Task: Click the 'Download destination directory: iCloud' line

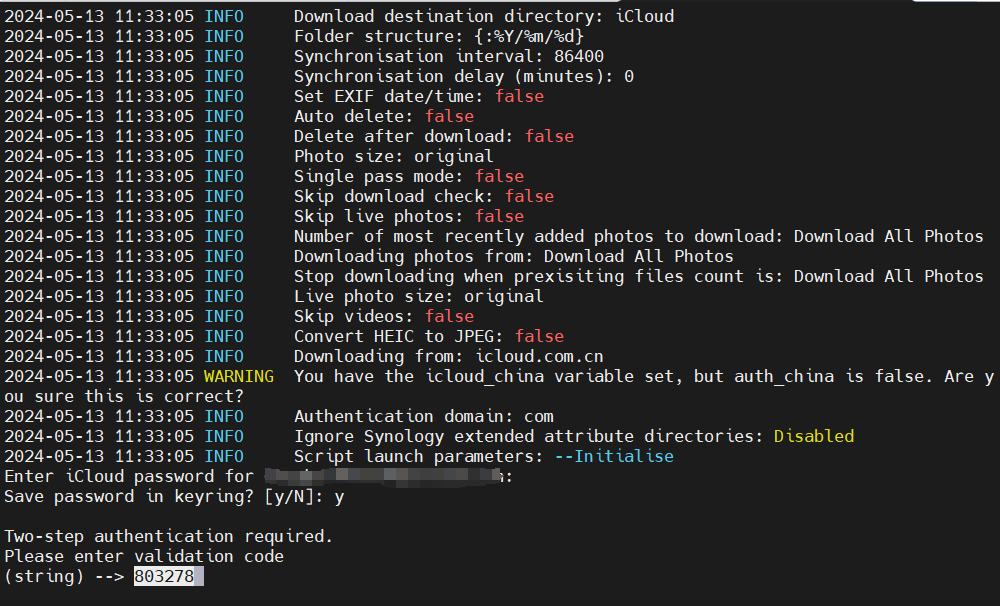Action: coord(483,16)
